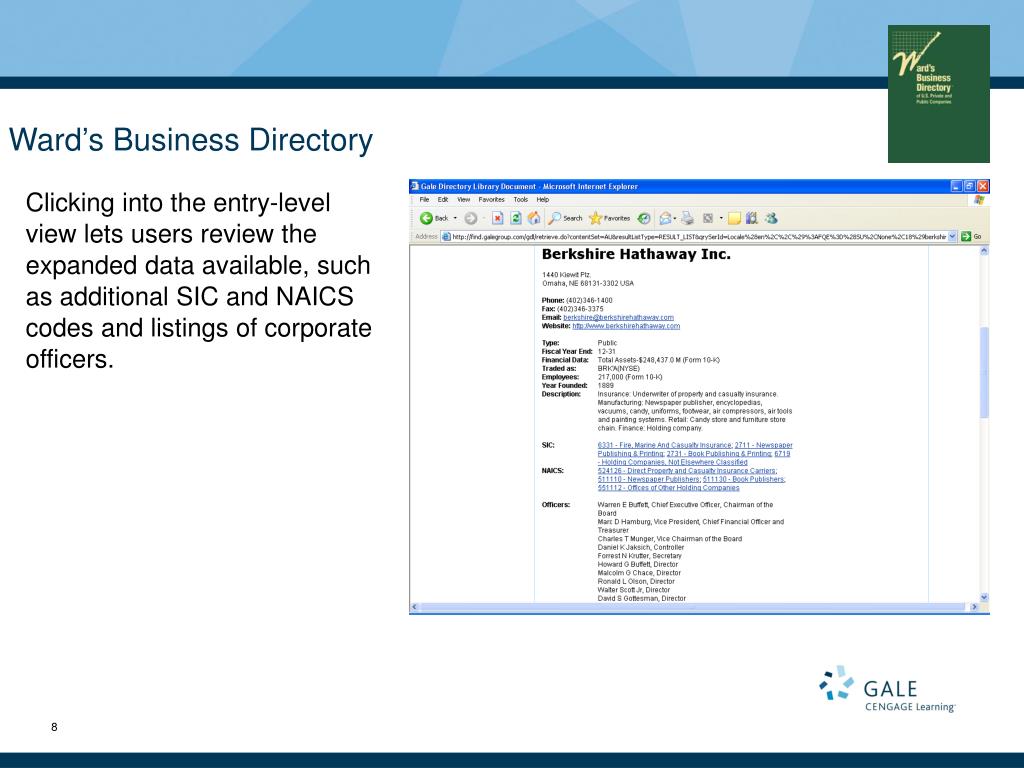Click the phone number (402)346-1400
Image resolution: width=1024 pixels, height=768 pixels.
589,300
